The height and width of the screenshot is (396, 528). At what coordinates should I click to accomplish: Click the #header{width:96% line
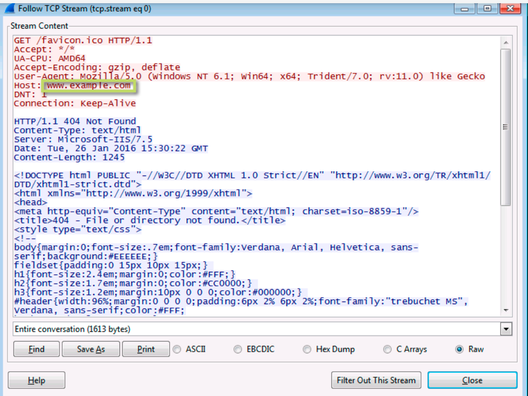coord(241,301)
